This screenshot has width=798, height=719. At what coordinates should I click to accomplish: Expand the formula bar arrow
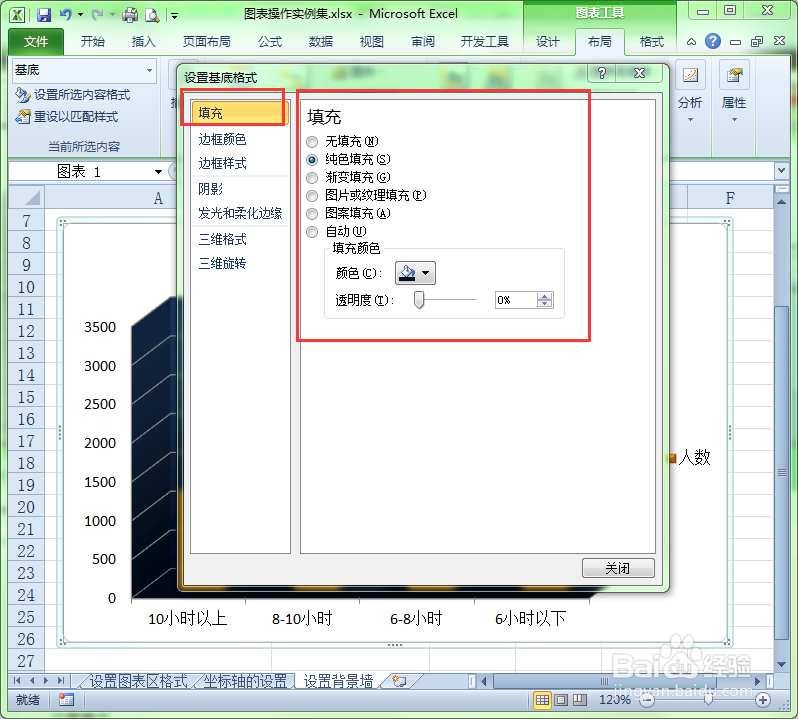pyautogui.click(x=782, y=170)
